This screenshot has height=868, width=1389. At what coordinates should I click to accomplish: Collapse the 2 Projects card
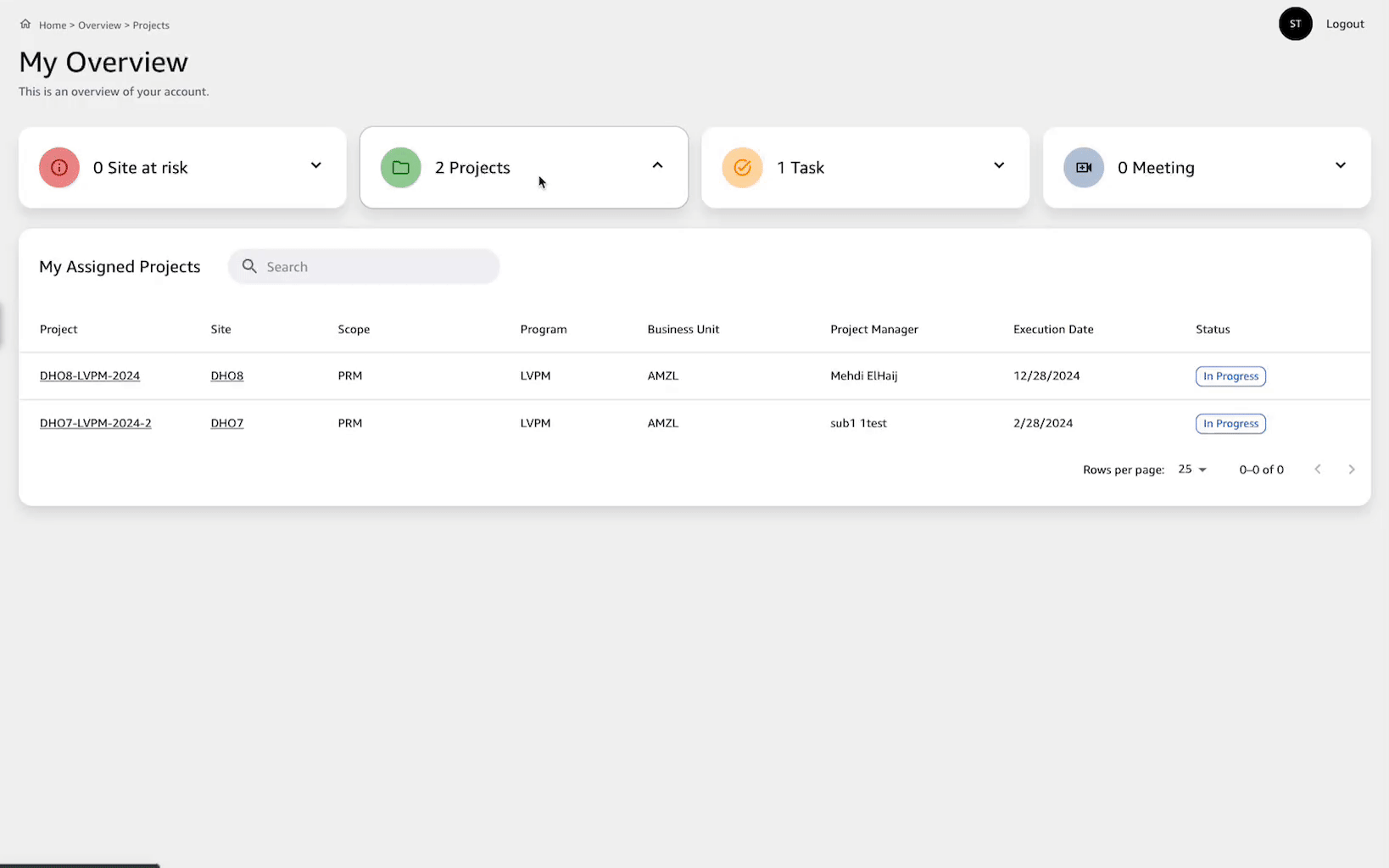point(657,165)
